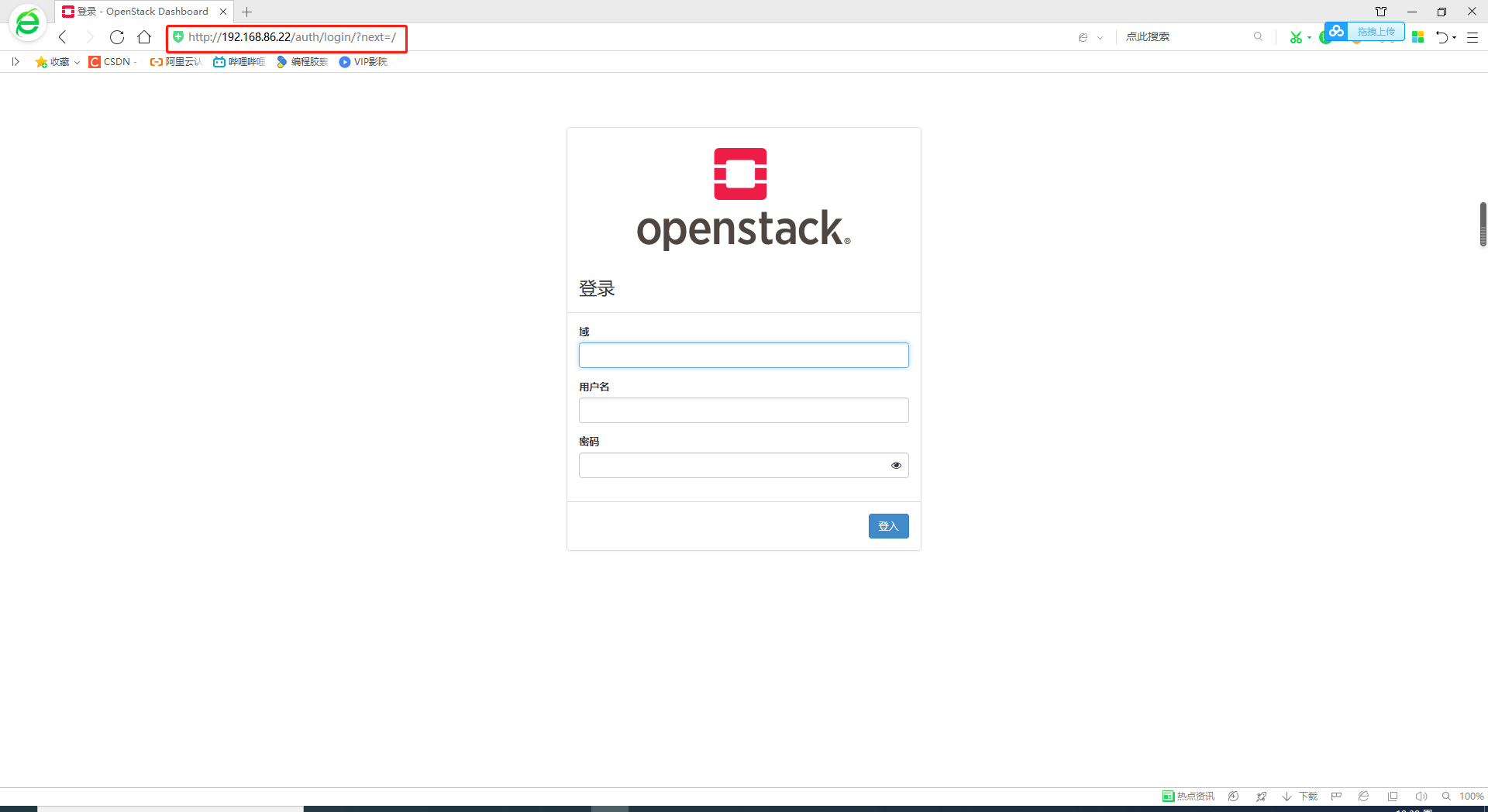
Task: Click the status bar window split icon
Action: (1393, 797)
